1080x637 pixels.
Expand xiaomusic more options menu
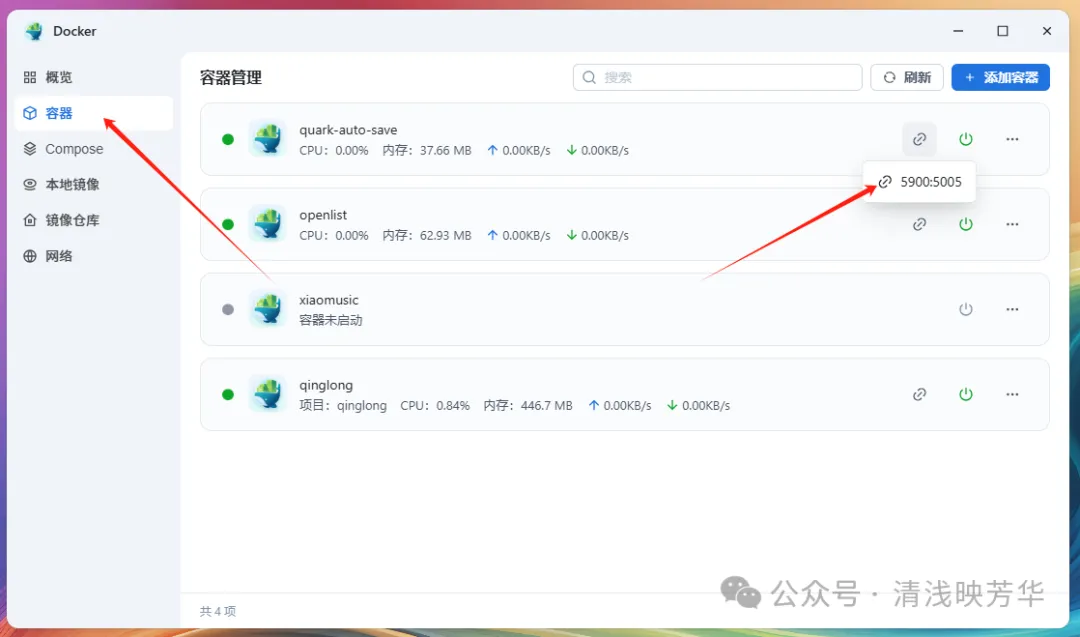(x=1012, y=309)
